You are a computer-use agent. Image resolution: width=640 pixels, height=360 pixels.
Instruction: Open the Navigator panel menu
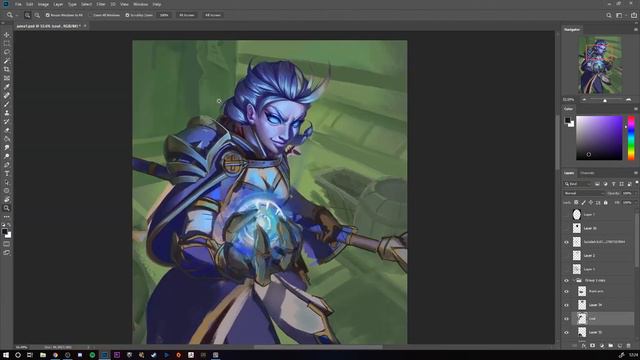coord(636,29)
